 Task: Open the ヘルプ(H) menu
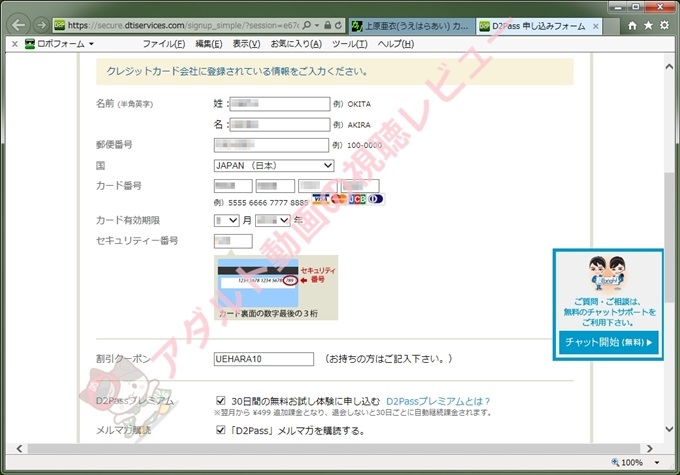396,44
